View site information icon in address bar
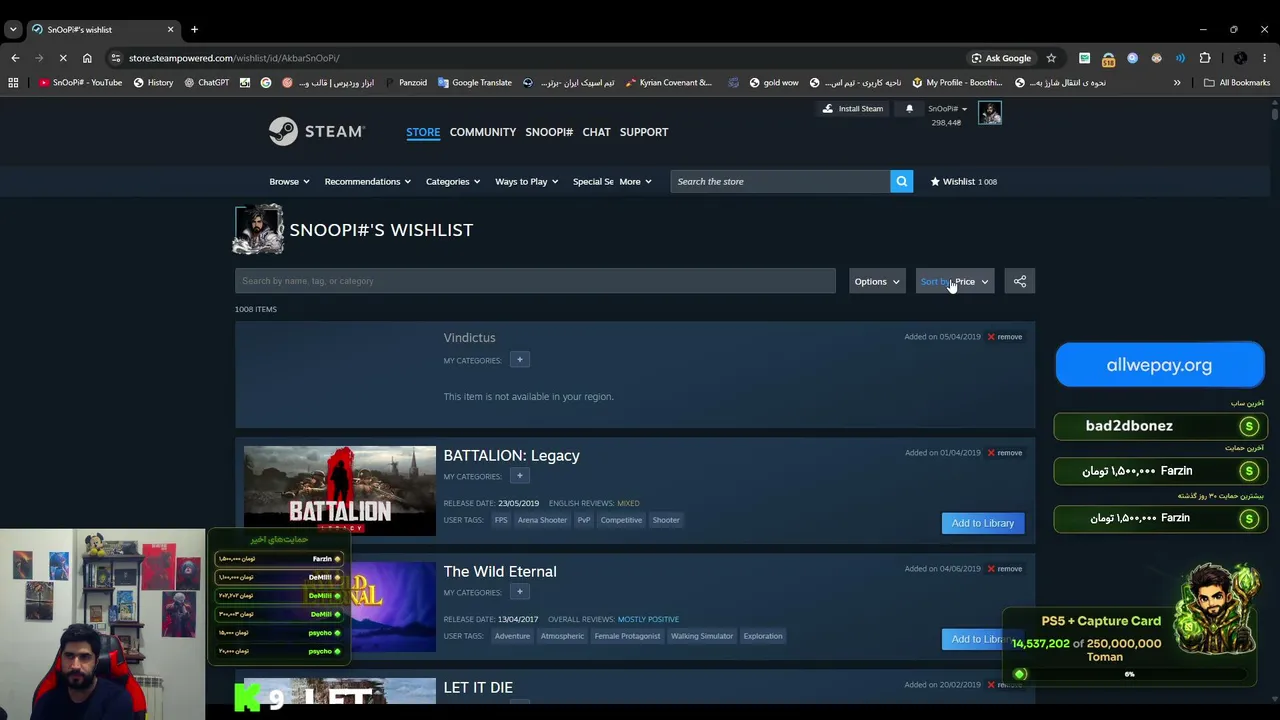This screenshot has height=720, width=1280. point(116,58)
